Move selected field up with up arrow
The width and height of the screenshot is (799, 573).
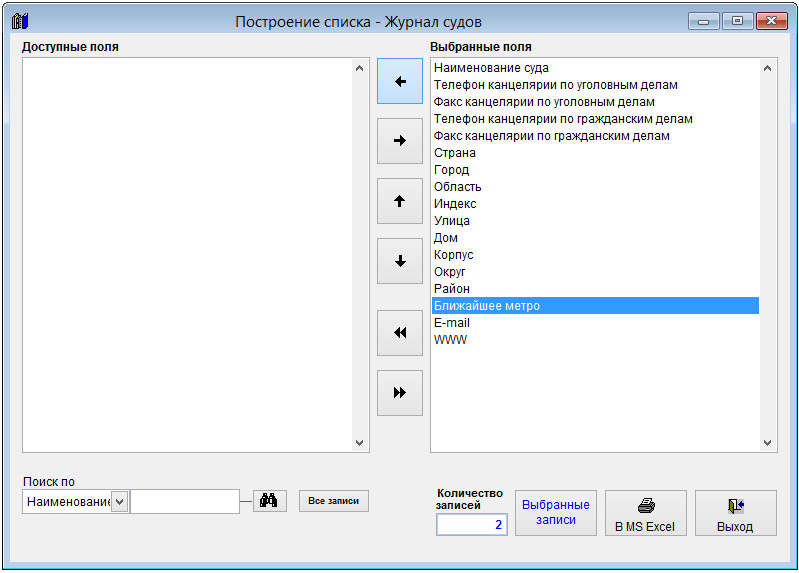(400, 201)
